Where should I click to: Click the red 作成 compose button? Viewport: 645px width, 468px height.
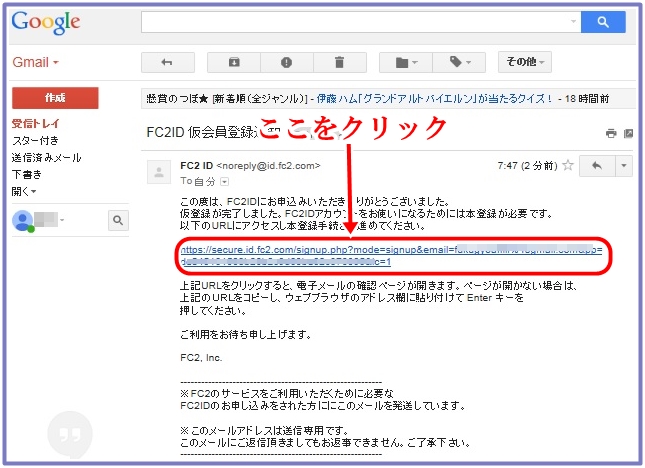pyautogui.click(x=55, y=98)
